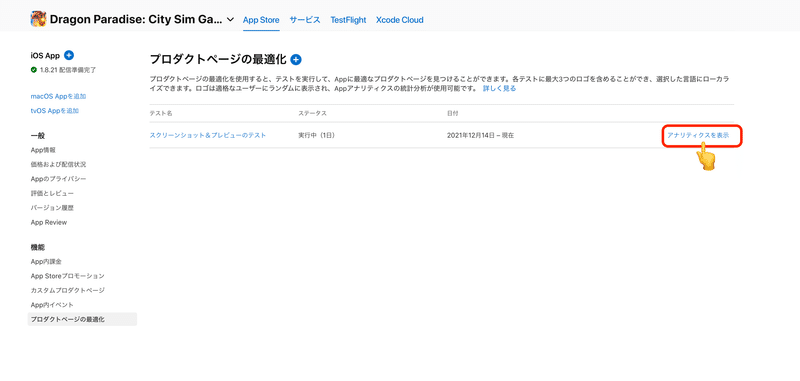
Task: Open 評価とレビュー sidebar item
Action: [52, 193]
